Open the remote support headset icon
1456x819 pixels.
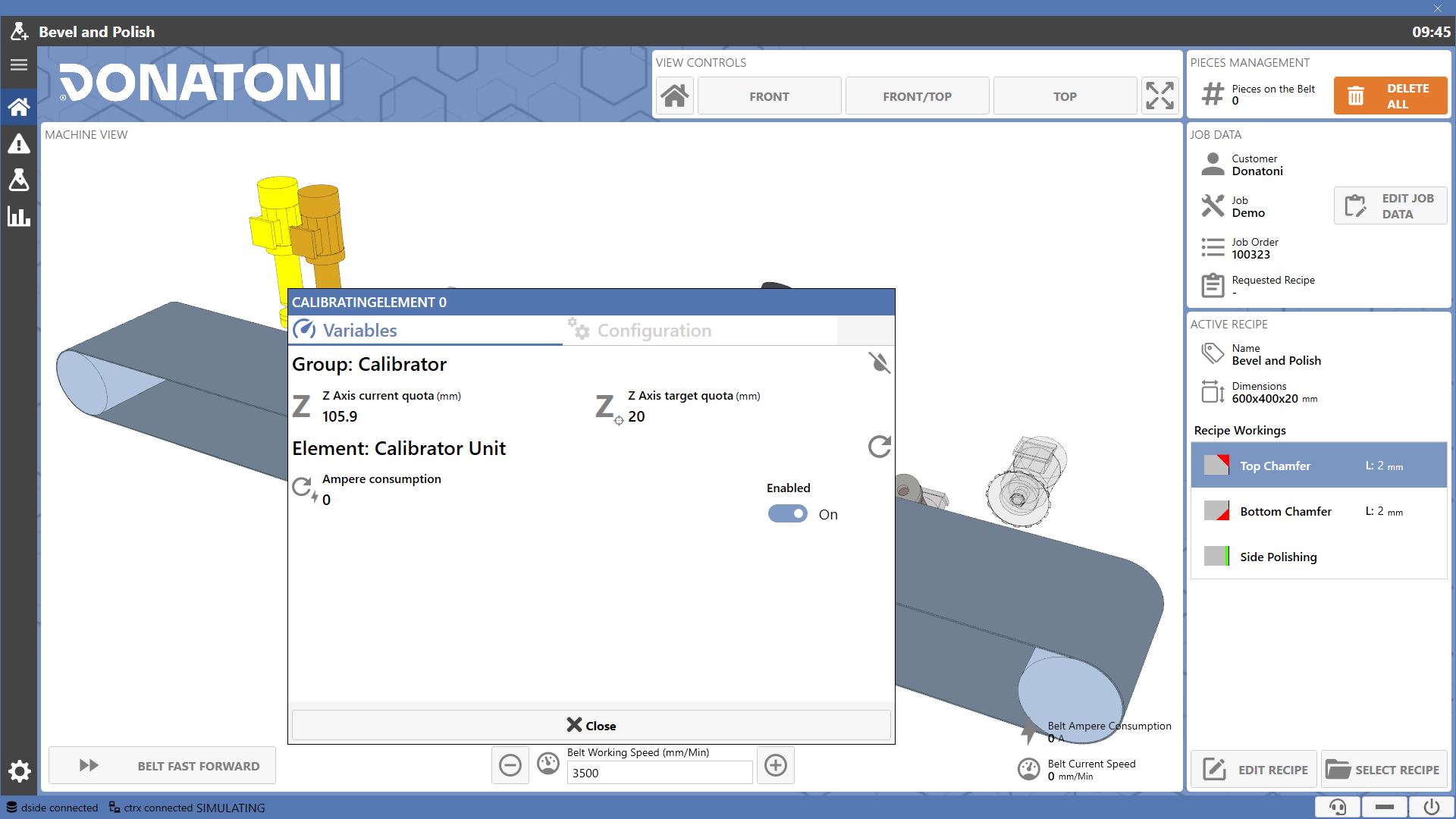(1338, 807)
